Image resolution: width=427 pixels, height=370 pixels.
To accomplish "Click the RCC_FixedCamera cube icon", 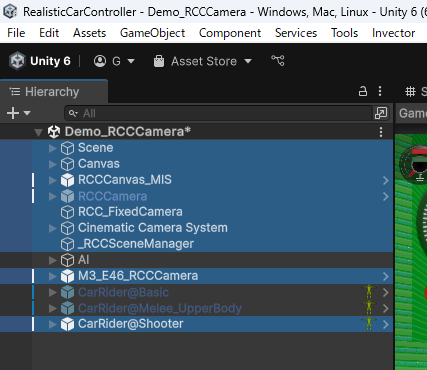I will point(67,212).
